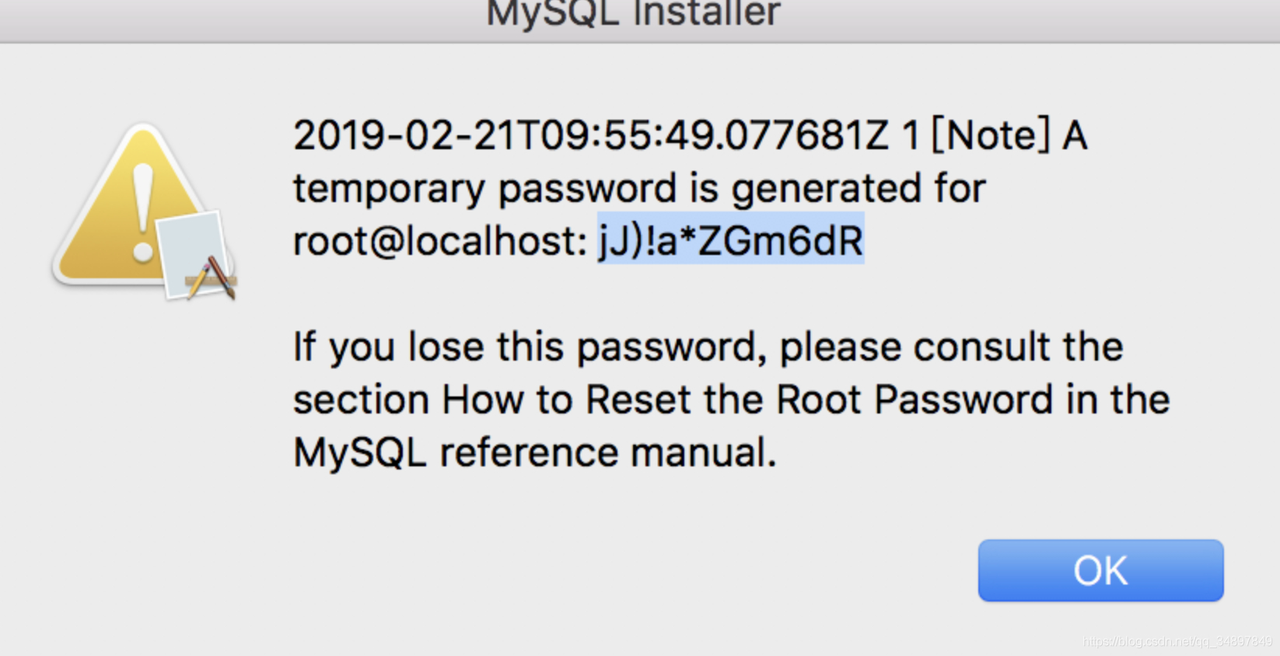
Task: Click the highlighted temporary password jJ)!a*ZGm6dR
Action: click(731, 242)
